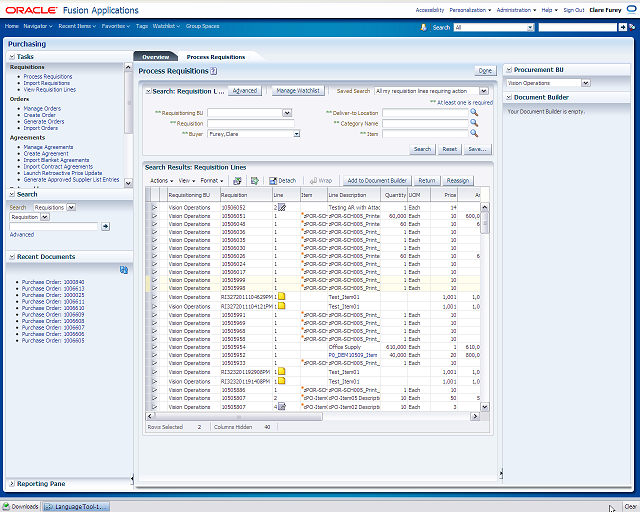
Task: Open the Saved Search dropdown
Action: [484, 91]
